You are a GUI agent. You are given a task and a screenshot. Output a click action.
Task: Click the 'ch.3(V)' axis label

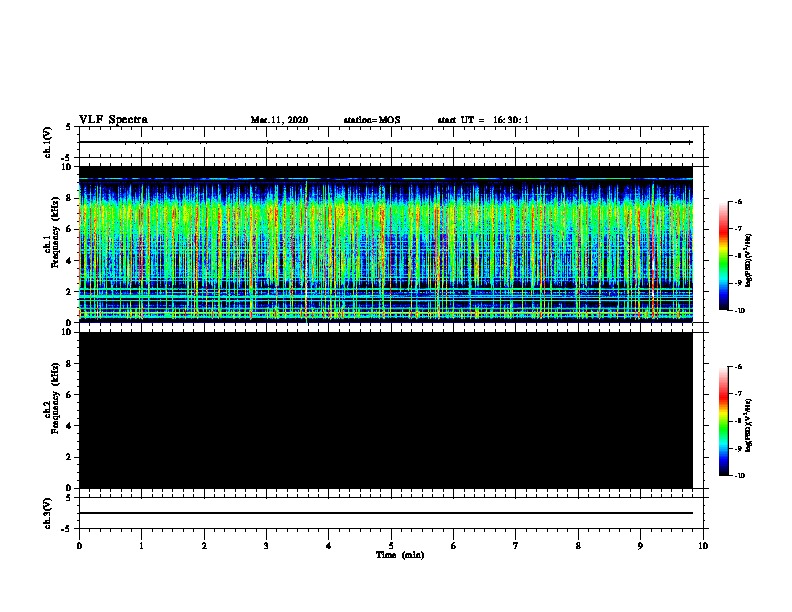click(x=47, y=513)
